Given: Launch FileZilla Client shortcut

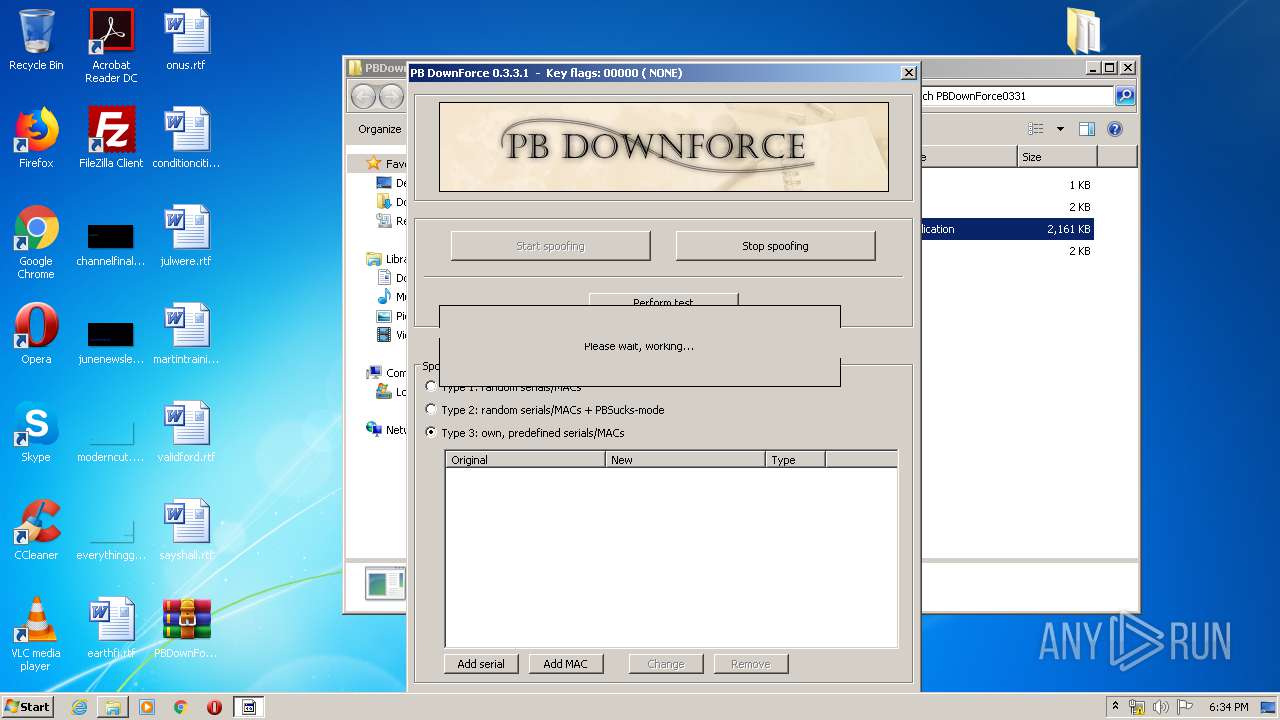Looking at the screenshot, I should [x=111, y=138].
